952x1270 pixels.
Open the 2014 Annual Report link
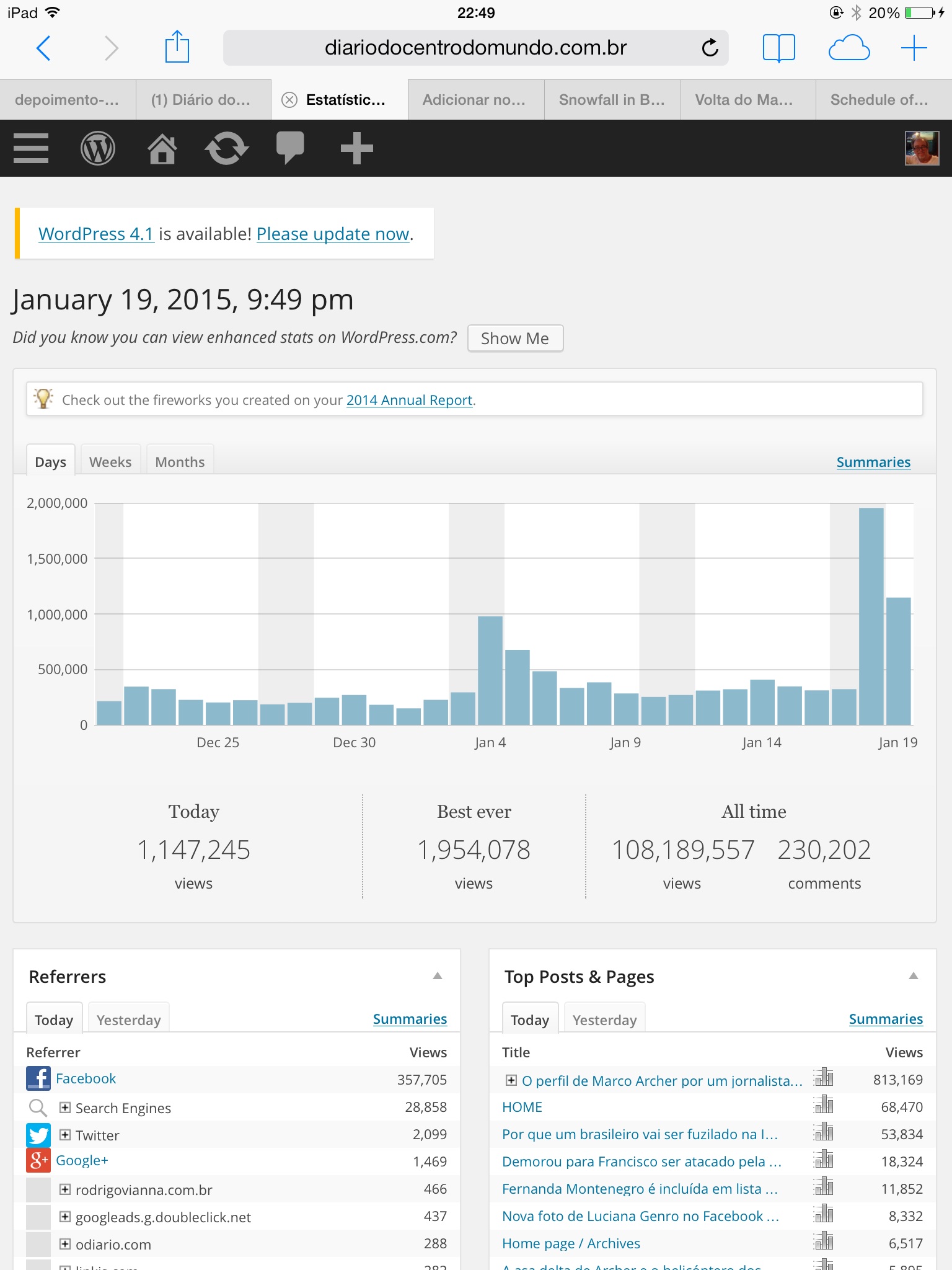[x=409, y=400]
